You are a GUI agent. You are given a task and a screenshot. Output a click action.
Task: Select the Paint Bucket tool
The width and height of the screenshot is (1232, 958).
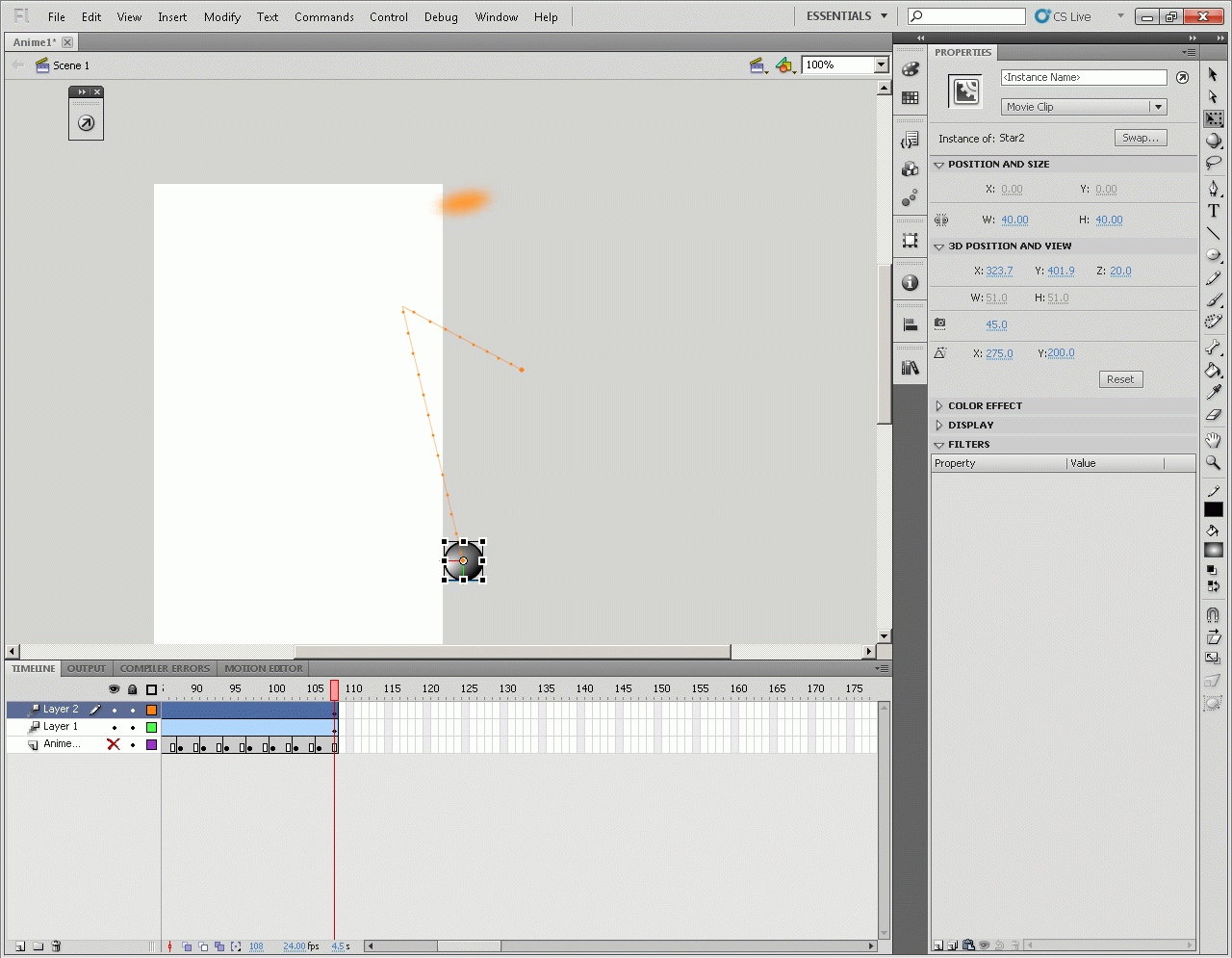coord(1213,371)
